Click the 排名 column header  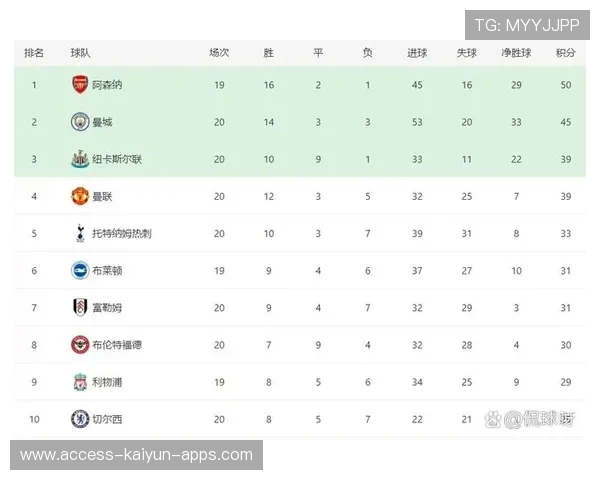coord(34,53)
